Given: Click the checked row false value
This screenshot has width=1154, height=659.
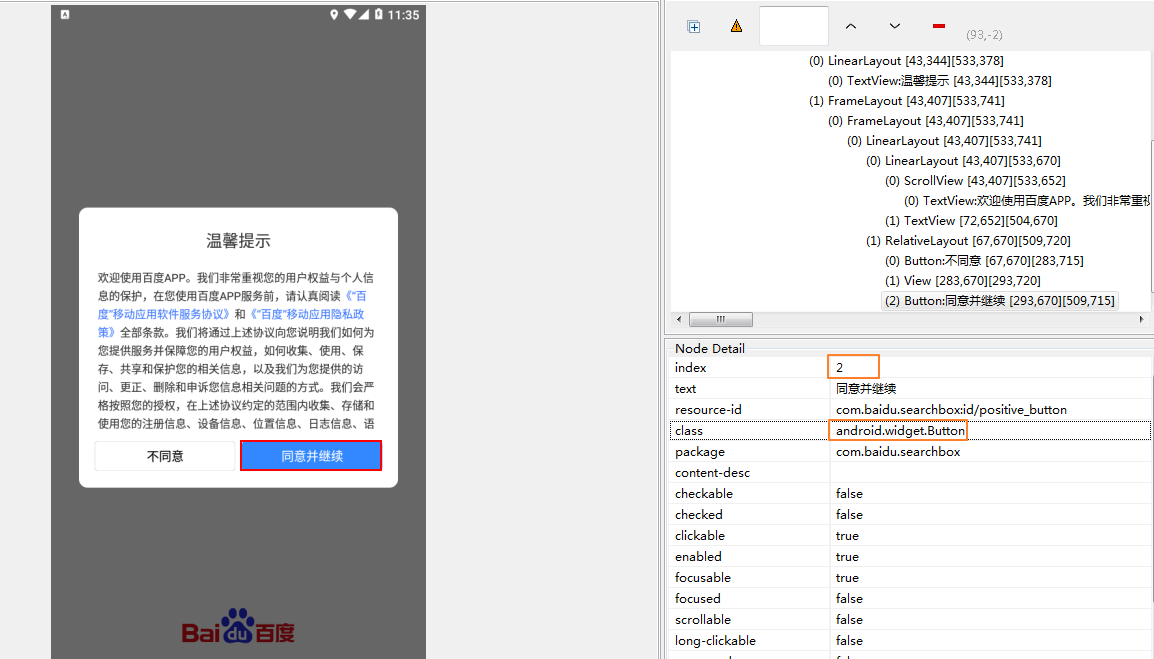Looking at the screenshot, I should [x=849, y=515].
